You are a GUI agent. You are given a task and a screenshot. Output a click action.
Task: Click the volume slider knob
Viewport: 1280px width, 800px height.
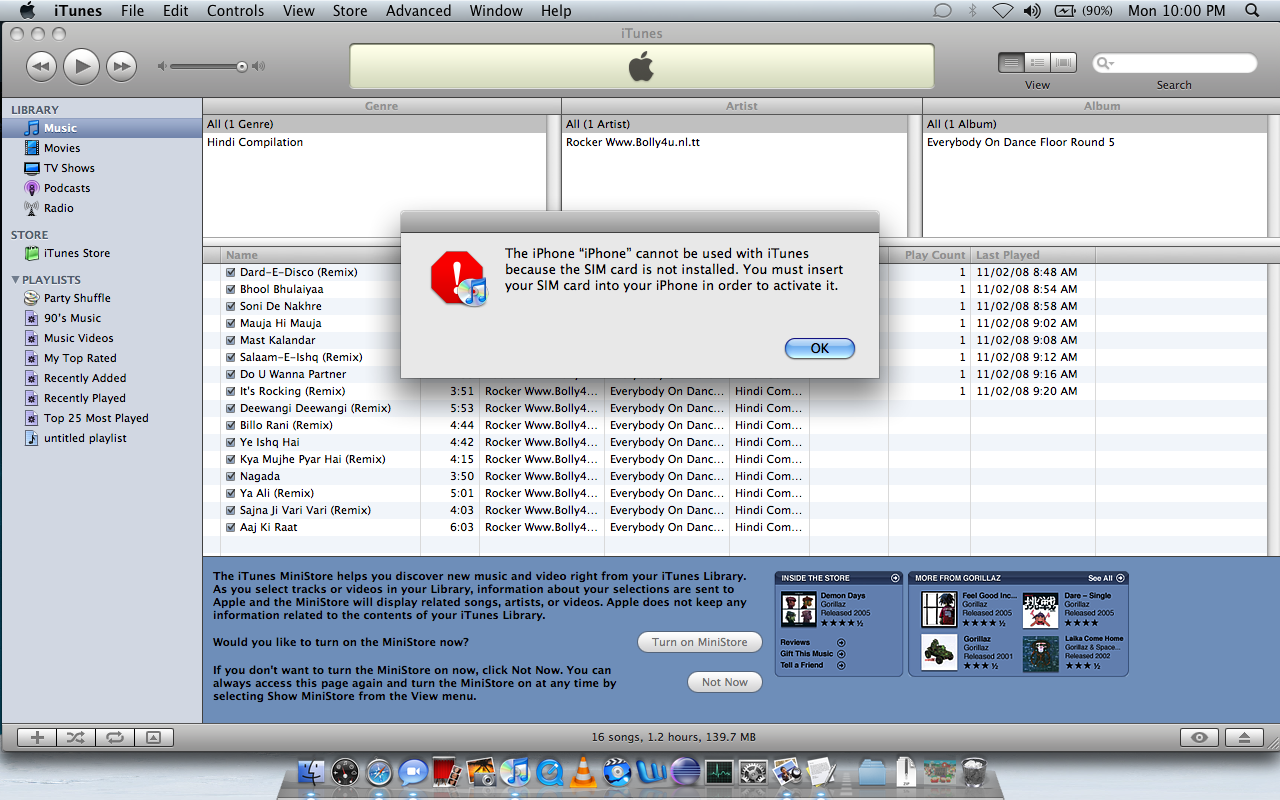tap(242, 67)
